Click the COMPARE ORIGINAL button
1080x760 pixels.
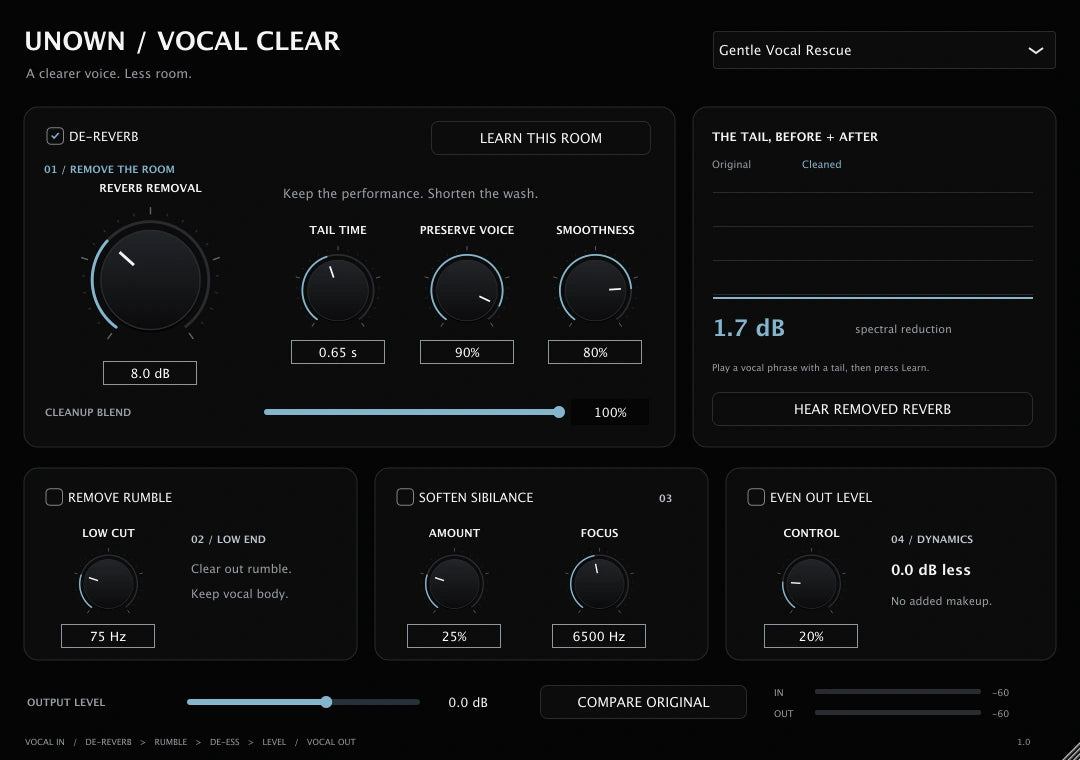click(643, 702)
